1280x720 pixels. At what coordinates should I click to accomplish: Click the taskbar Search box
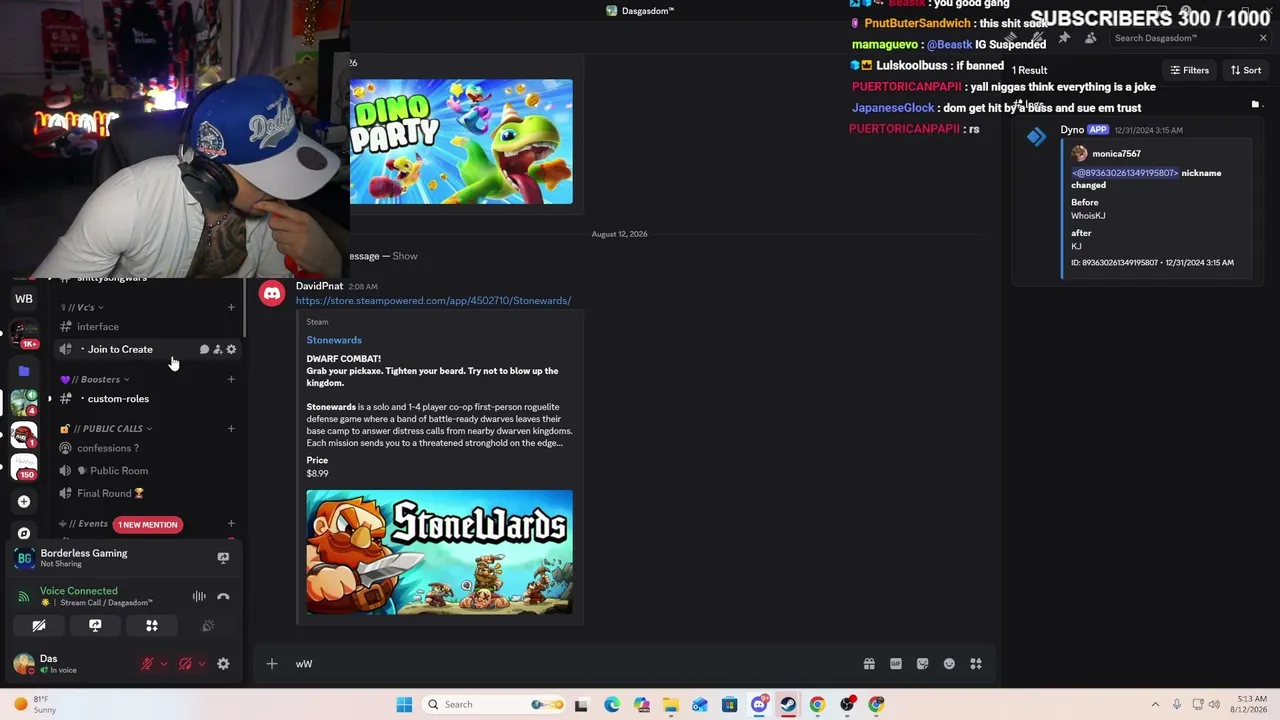(495, 704)
